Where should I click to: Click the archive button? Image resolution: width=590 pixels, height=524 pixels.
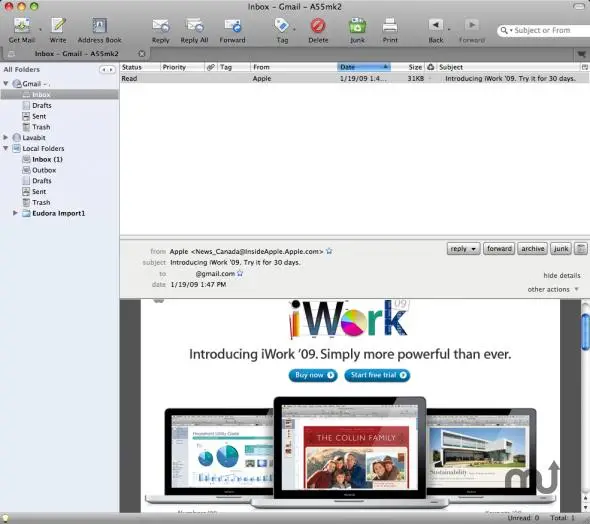(532, 249)
